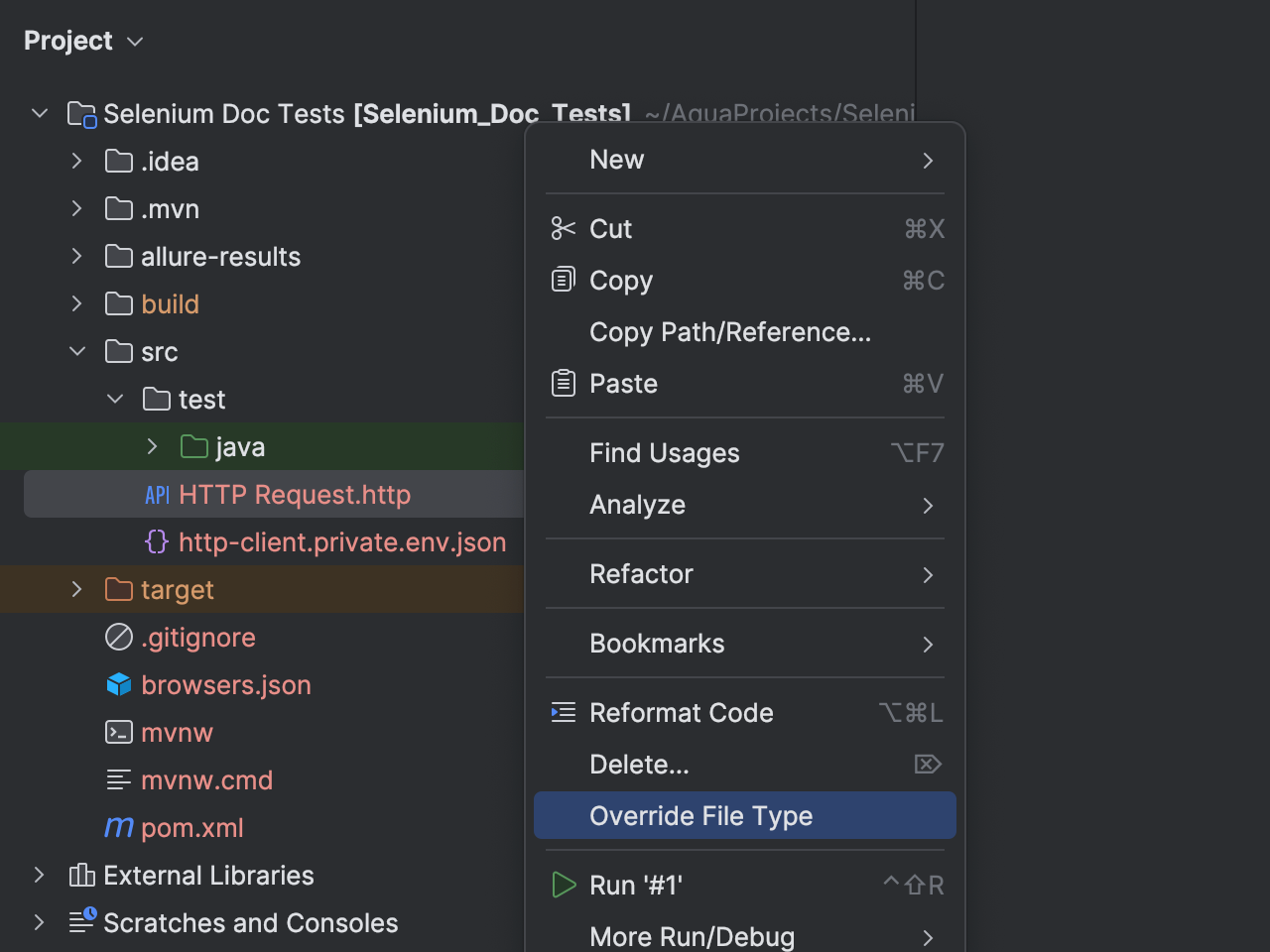
Task: Click the cube icon beside browsers.json
Action: tap(119, 684)
